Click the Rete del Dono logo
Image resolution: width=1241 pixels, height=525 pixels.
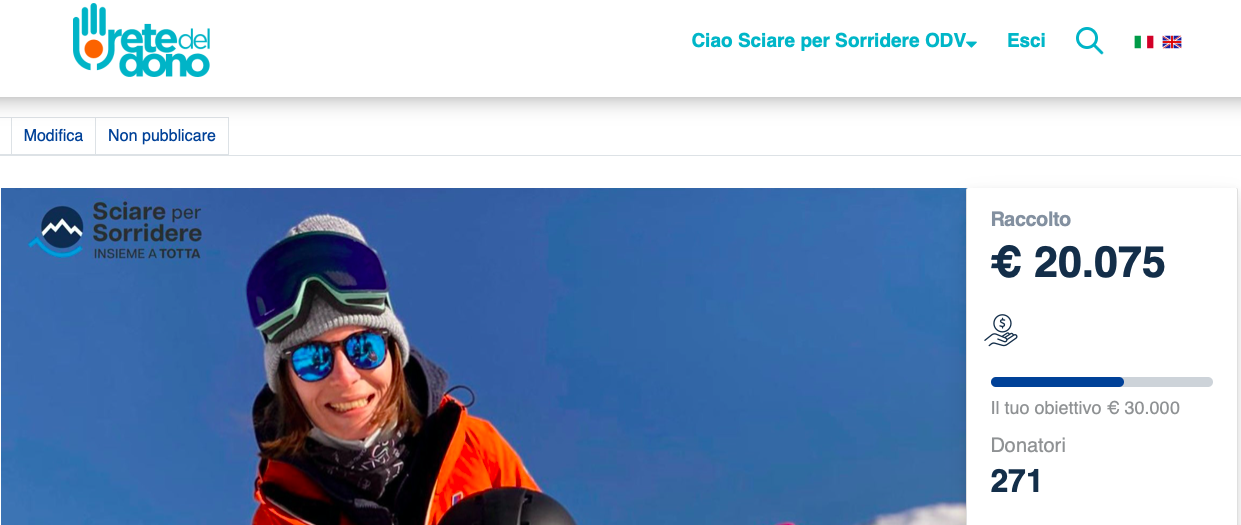point(141,41)
